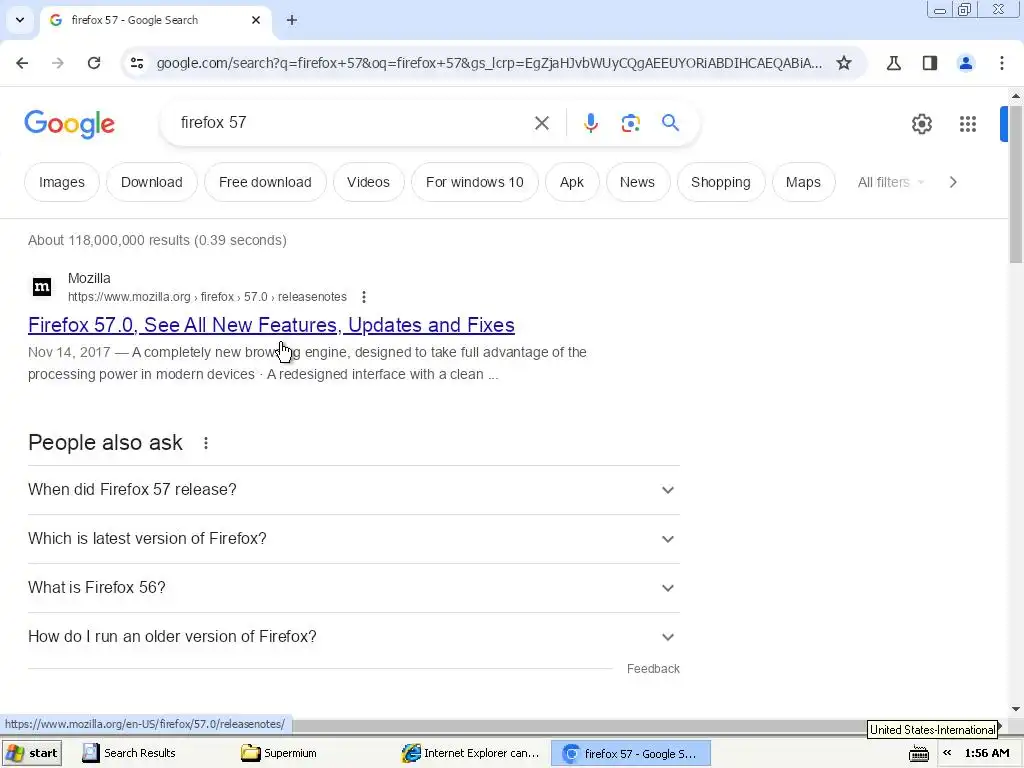Select the Download filter chip
Image resolution: width=1024 pixels, height=768 pixels.
pyautogui.click(x=152, y=182)
